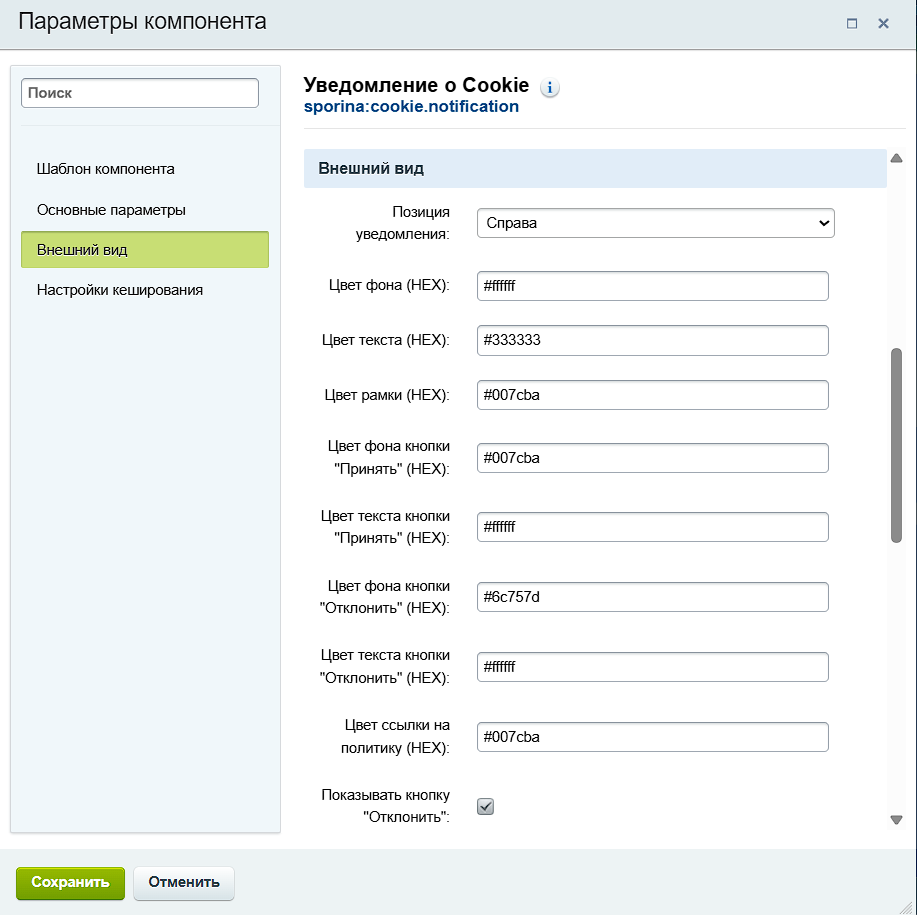Go to the Основные параметры section

click(111, 210)
